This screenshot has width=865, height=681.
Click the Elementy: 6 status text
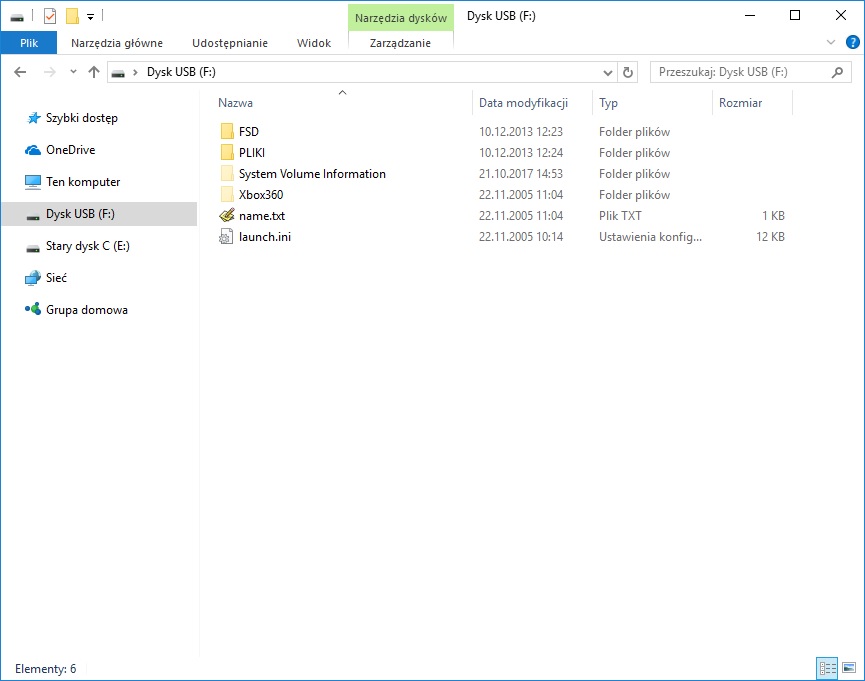[x=45, y=668]
